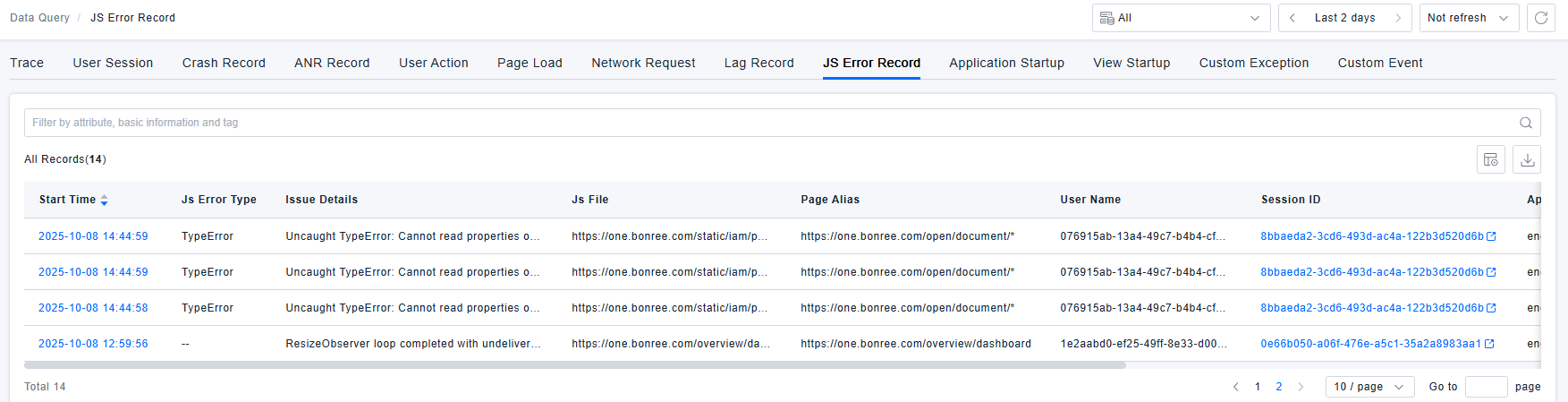Go to next time range arrow
The width and height of the screenshot is (1568, 402).
(x=1398, y=18)
